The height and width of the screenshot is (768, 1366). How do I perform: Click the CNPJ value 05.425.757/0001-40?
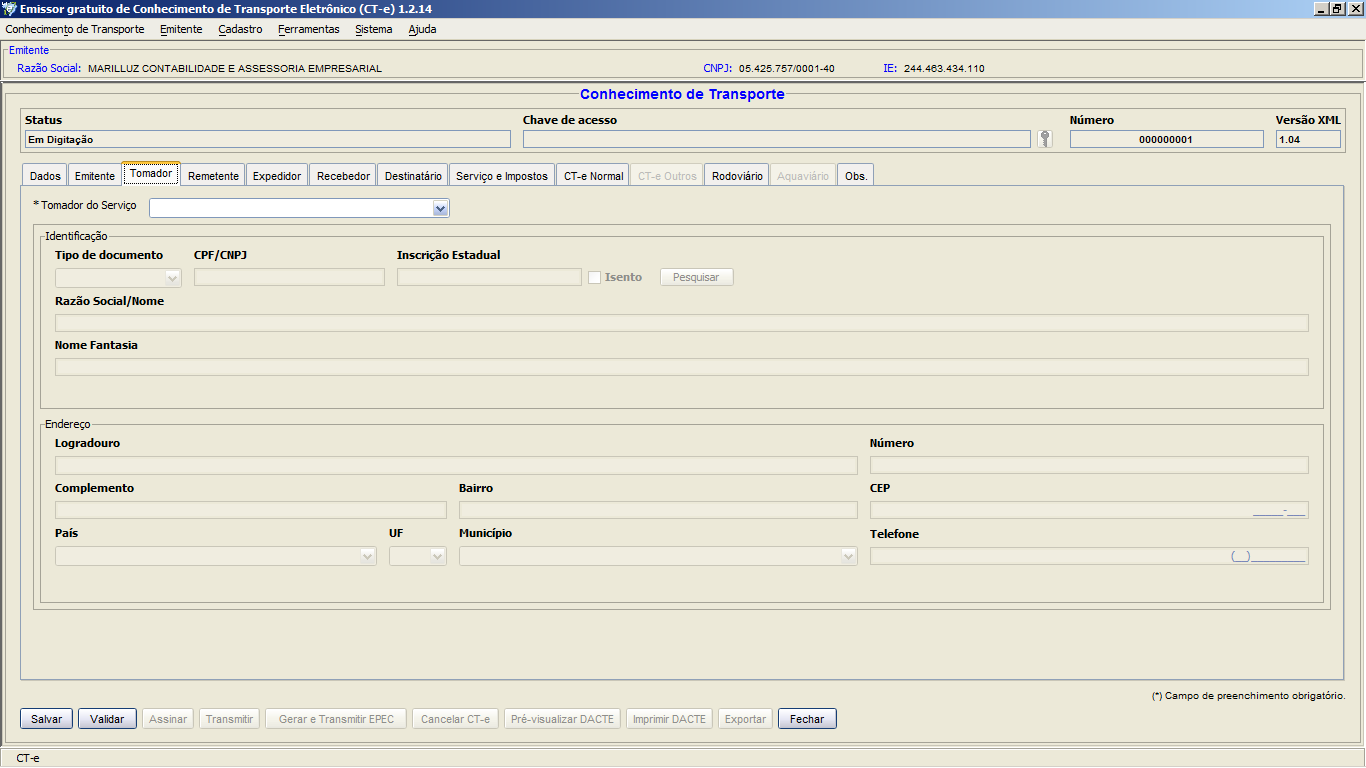(x=786, y=69)
